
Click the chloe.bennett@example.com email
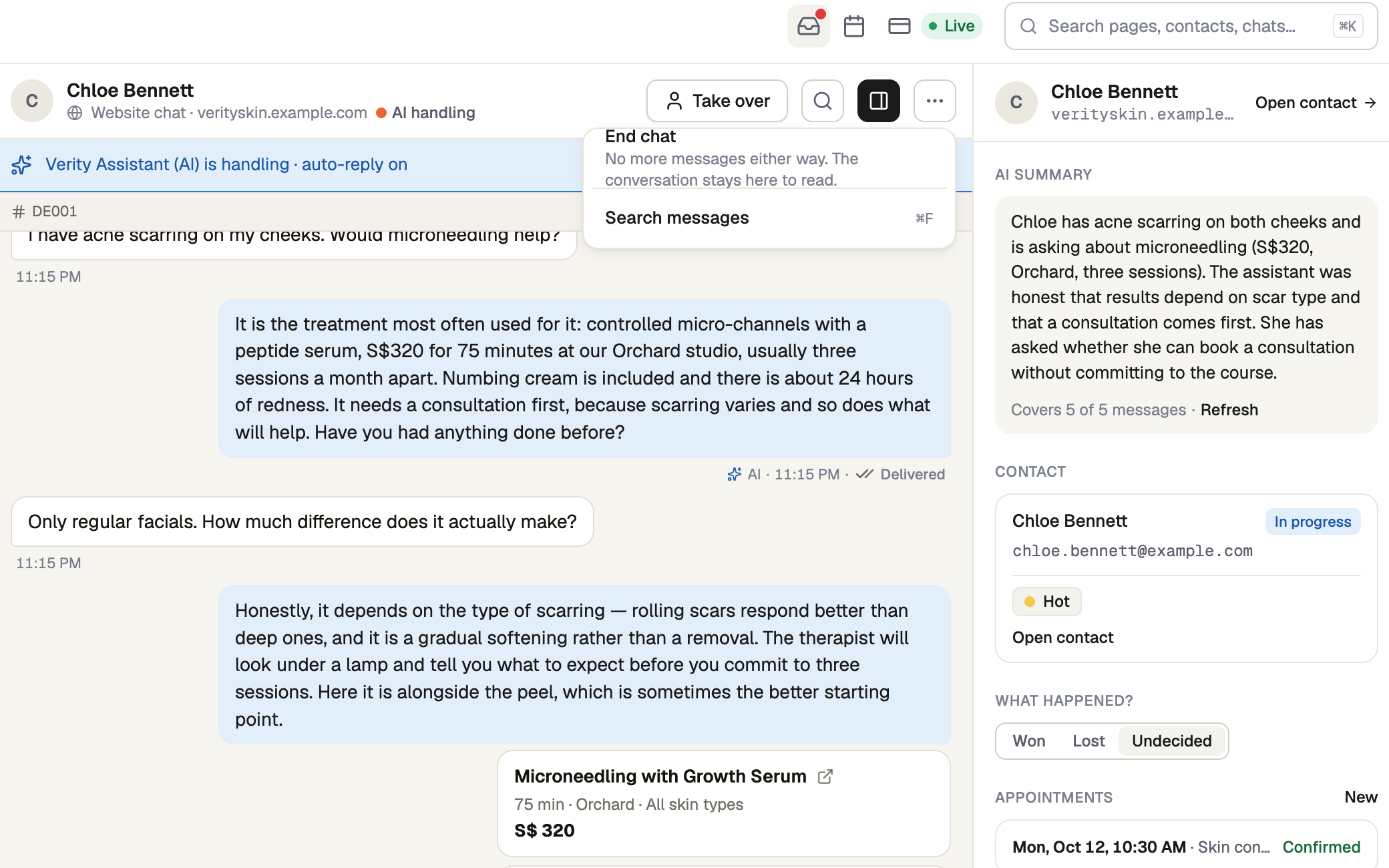[1132, 551]
